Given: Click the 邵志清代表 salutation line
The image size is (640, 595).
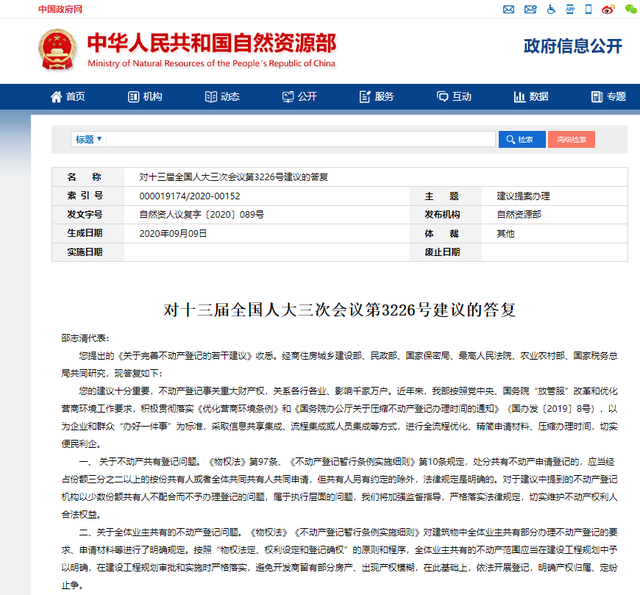Looking at the screenshot, I should pyautogui.click(x=85, y=338).
